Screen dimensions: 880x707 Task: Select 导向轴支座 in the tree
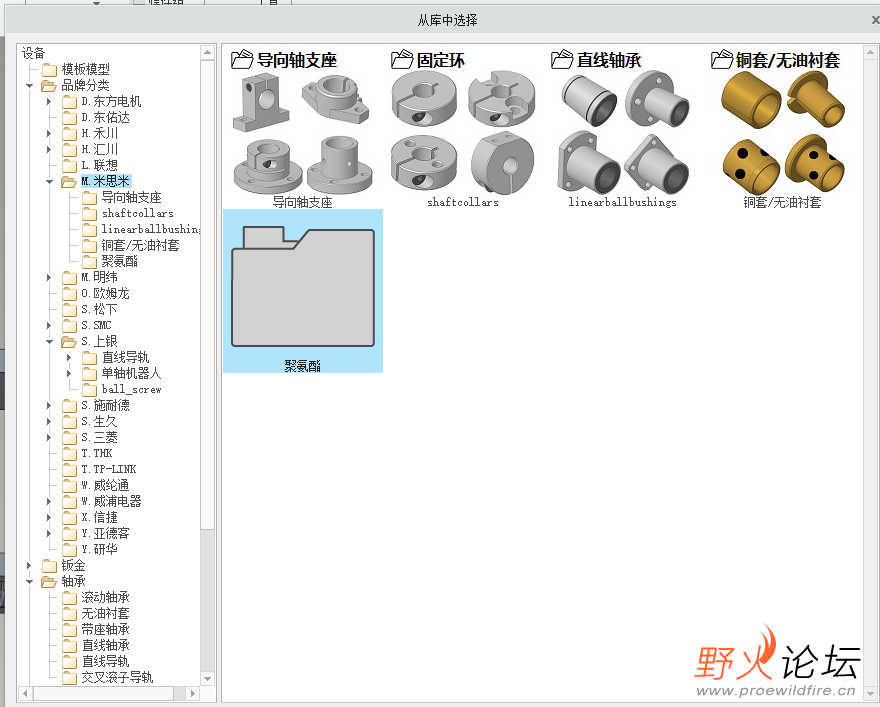pos(131,198)
